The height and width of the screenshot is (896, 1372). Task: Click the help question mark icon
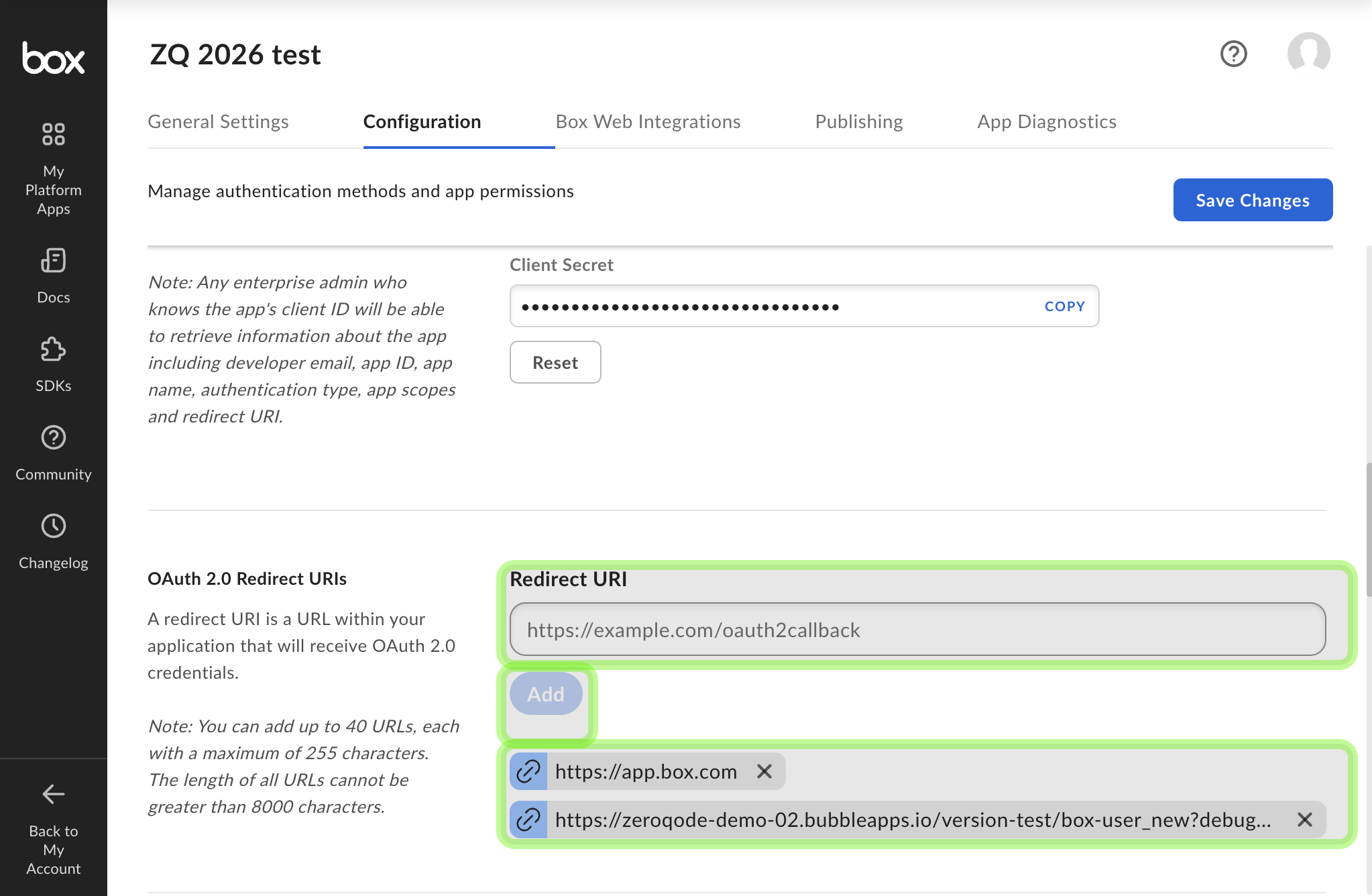point(1233,54)
